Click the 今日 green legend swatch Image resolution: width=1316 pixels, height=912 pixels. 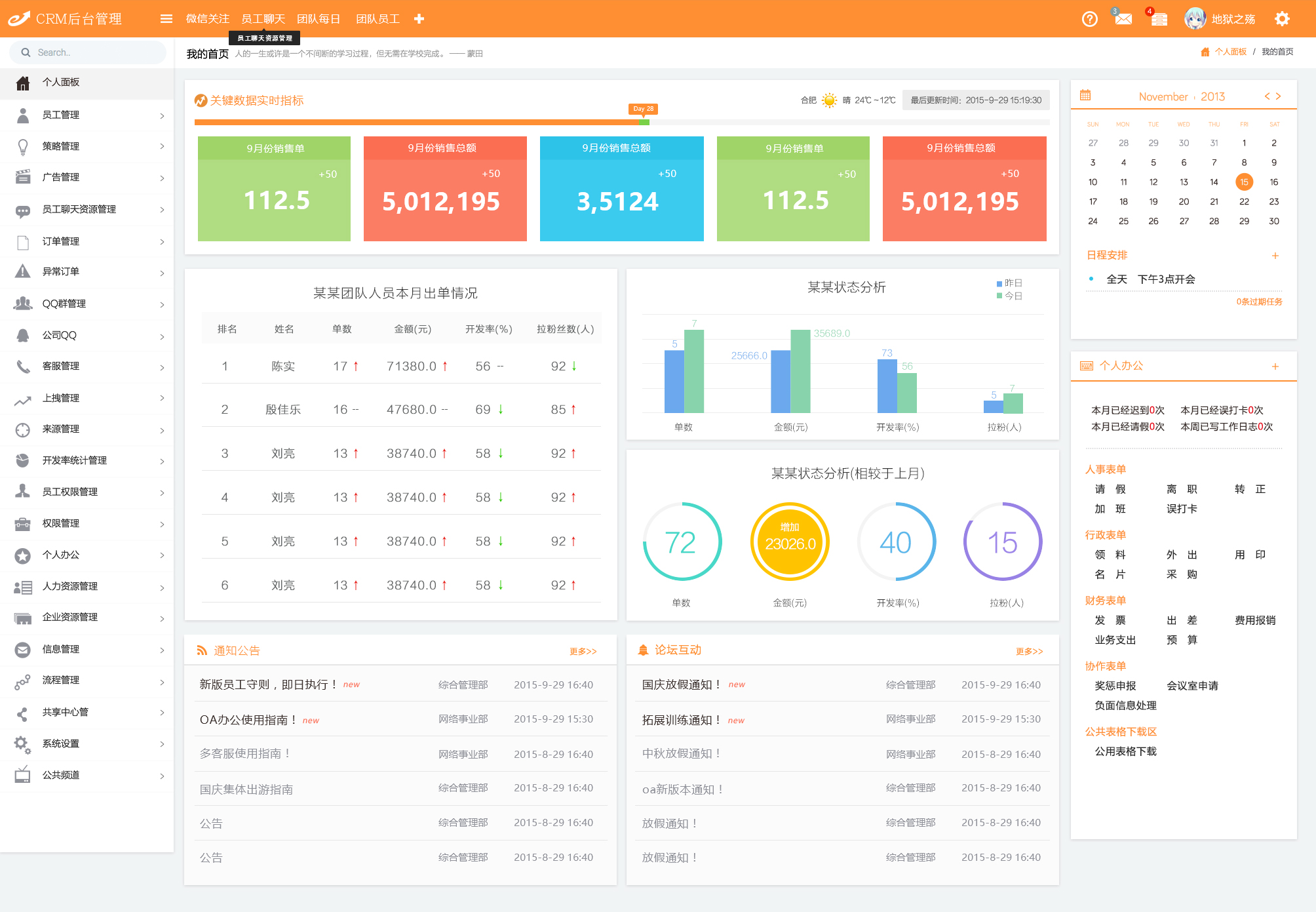tap(999, 296)
